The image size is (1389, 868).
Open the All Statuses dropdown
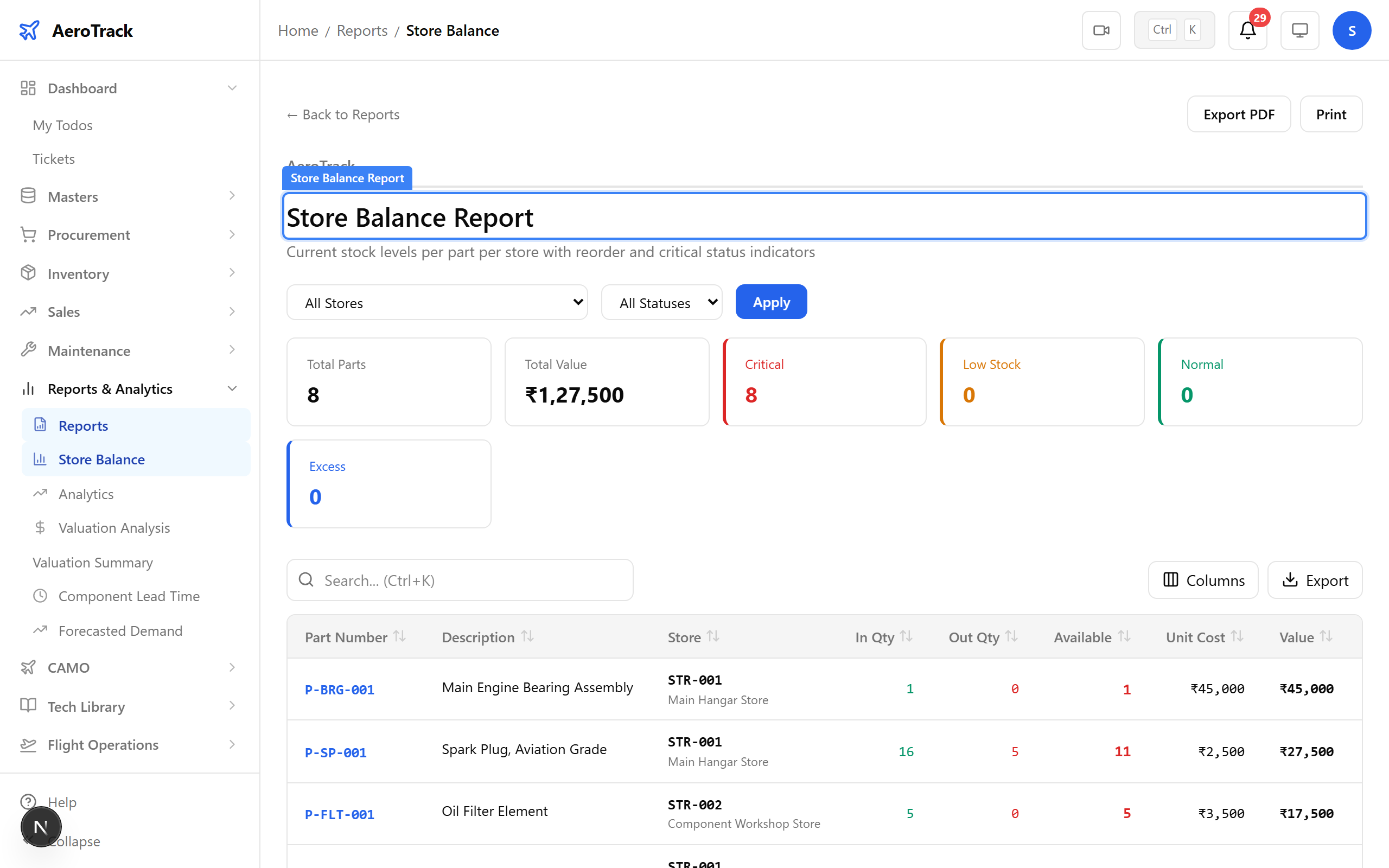tap(661, 302)
